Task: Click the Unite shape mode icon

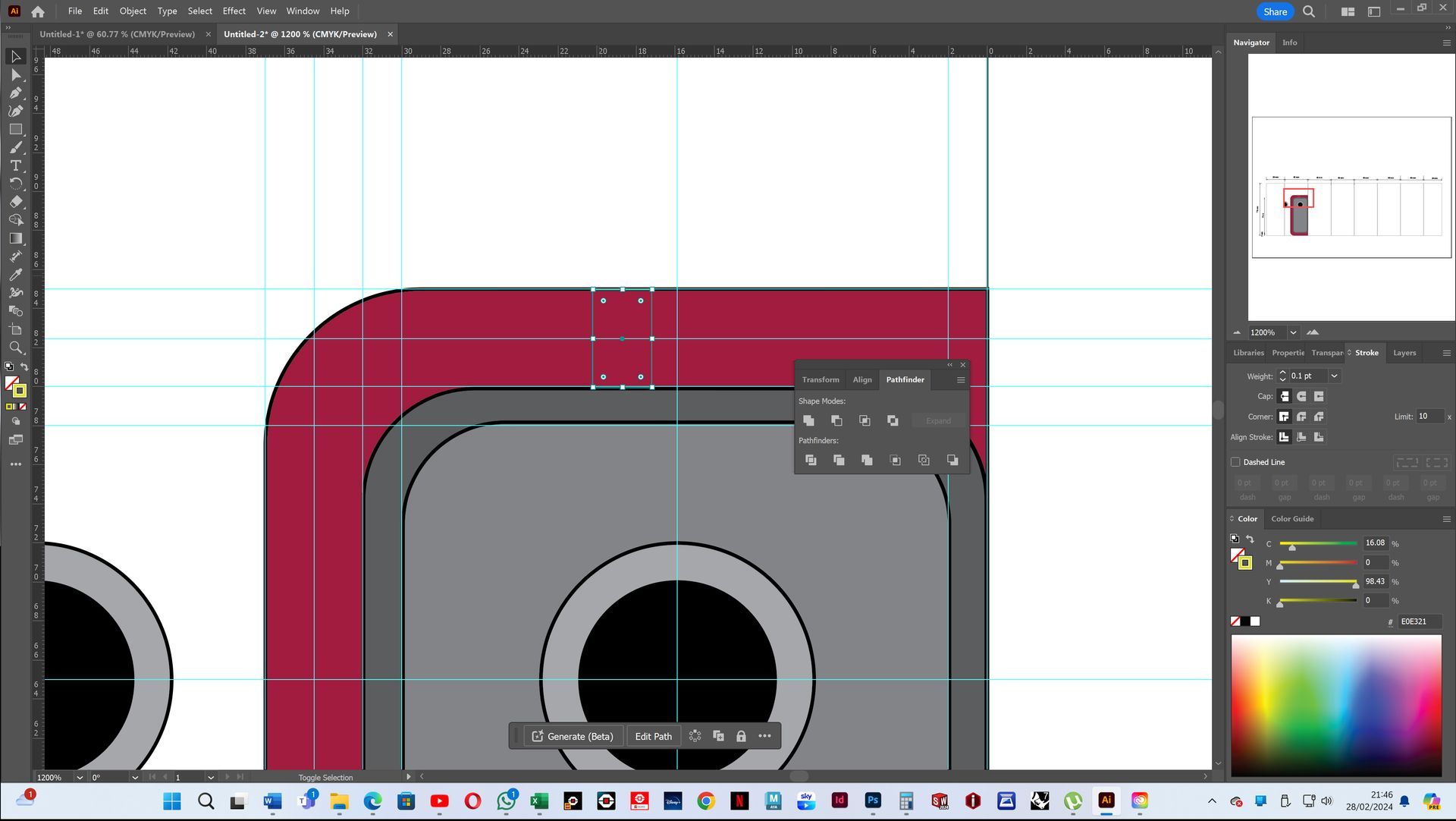Action: 808,420
